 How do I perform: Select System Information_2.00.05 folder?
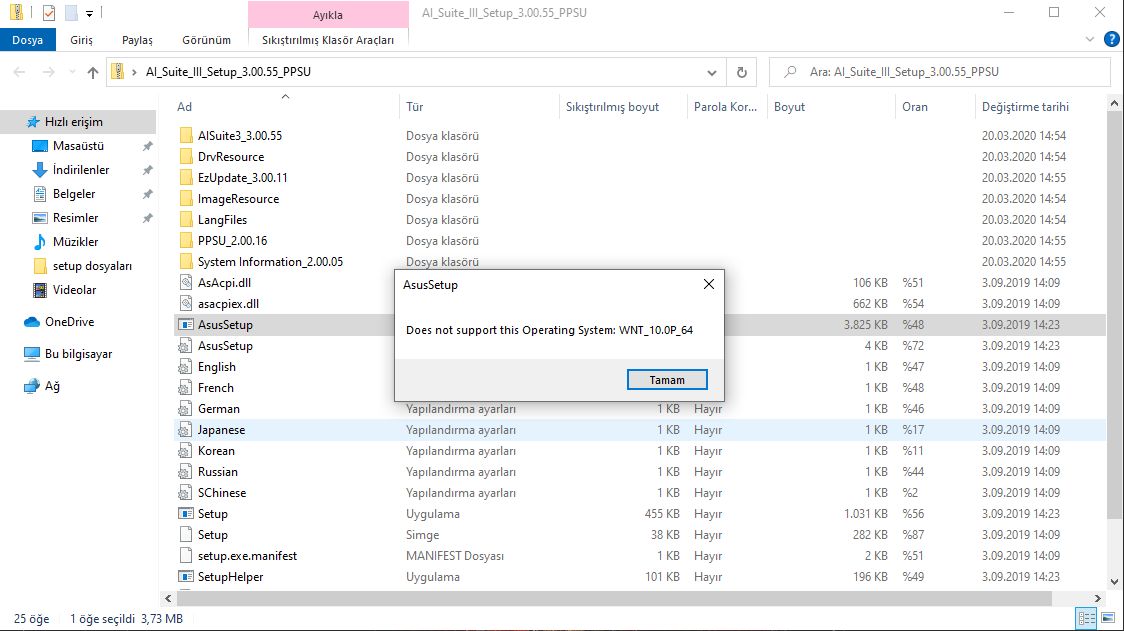270,262
